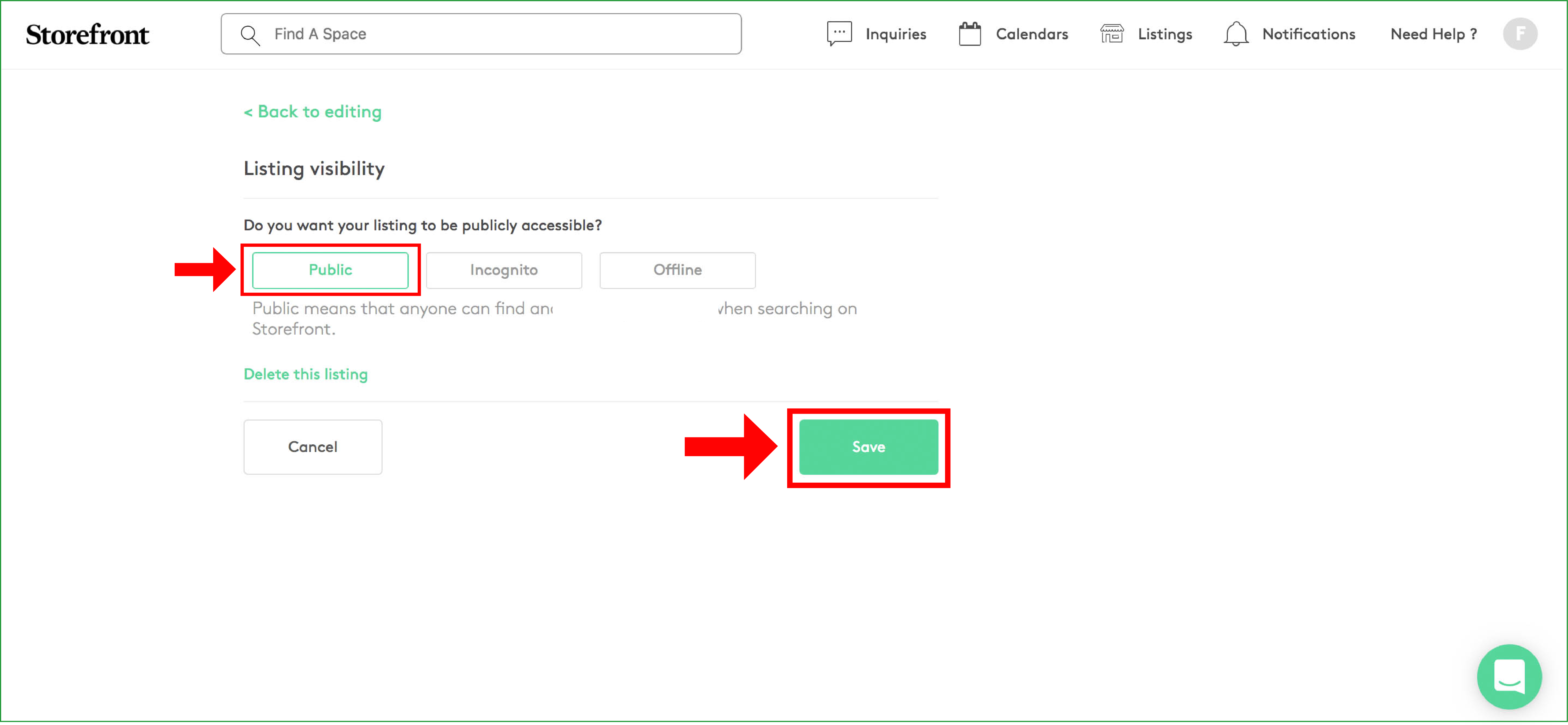Click the Notifications bell icon
This screenshot has height=725, width=1568.
point(1236,34)
